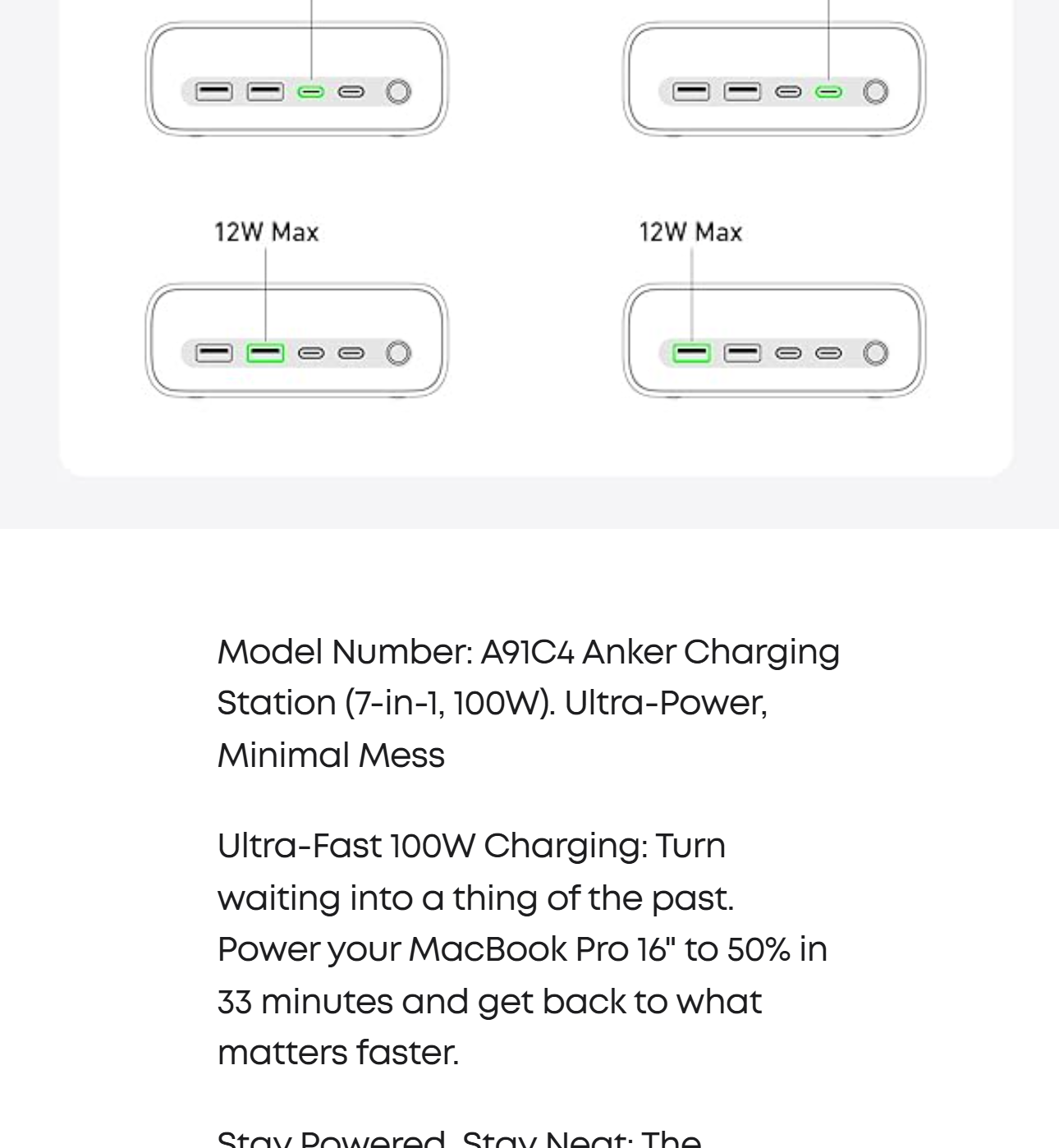Click the rightmost USB-C port in bottom-right diagram
The width and height of the screenshot is (1059, 1148).
828,353
